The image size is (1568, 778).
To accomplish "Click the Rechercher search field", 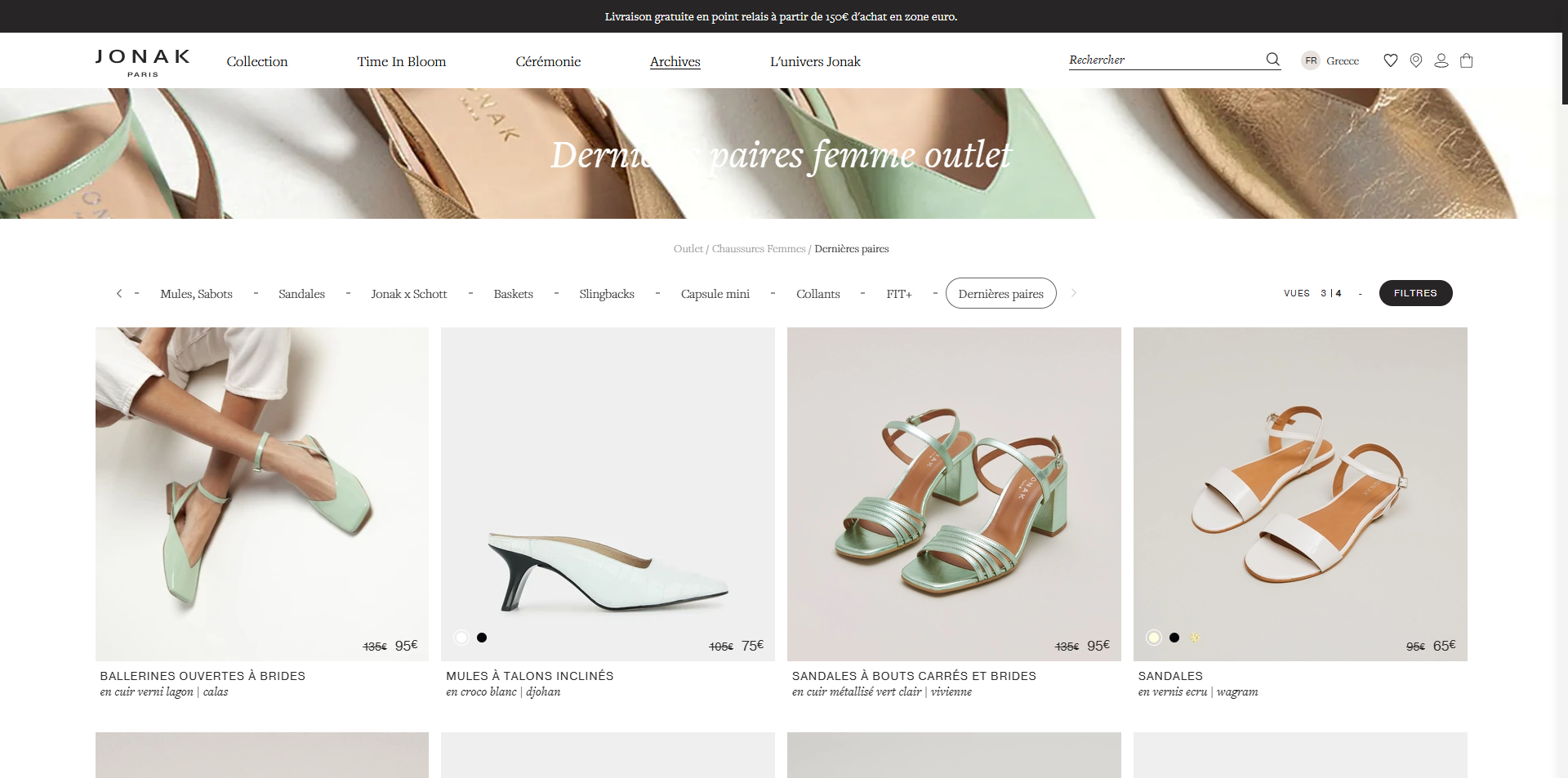I will tap(1165, 60).
